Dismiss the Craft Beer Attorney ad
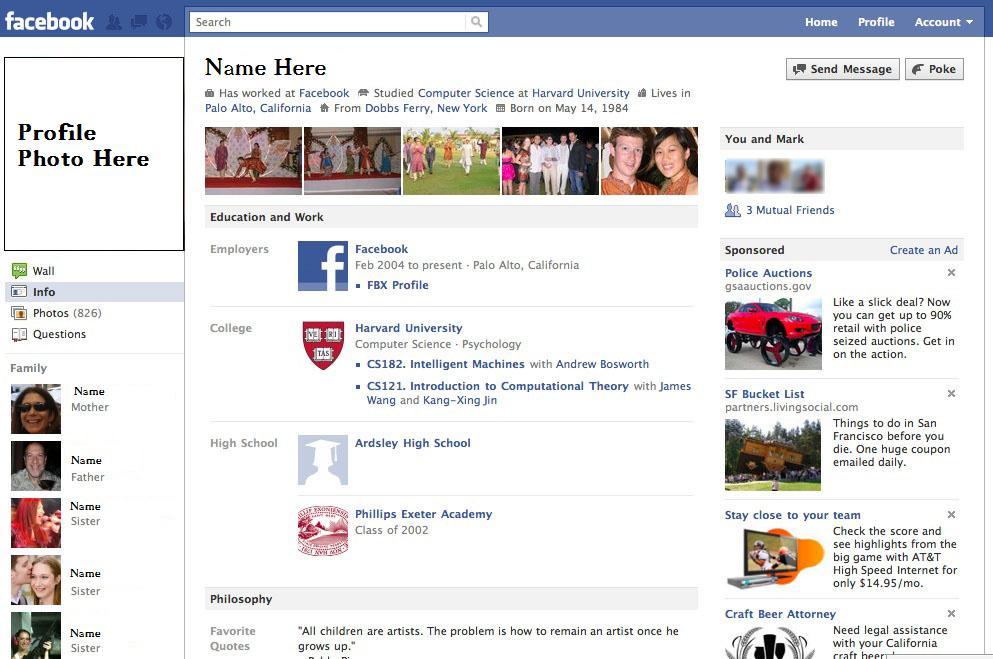This screenshot has width=993, height=659. click(x=951, y=613)
